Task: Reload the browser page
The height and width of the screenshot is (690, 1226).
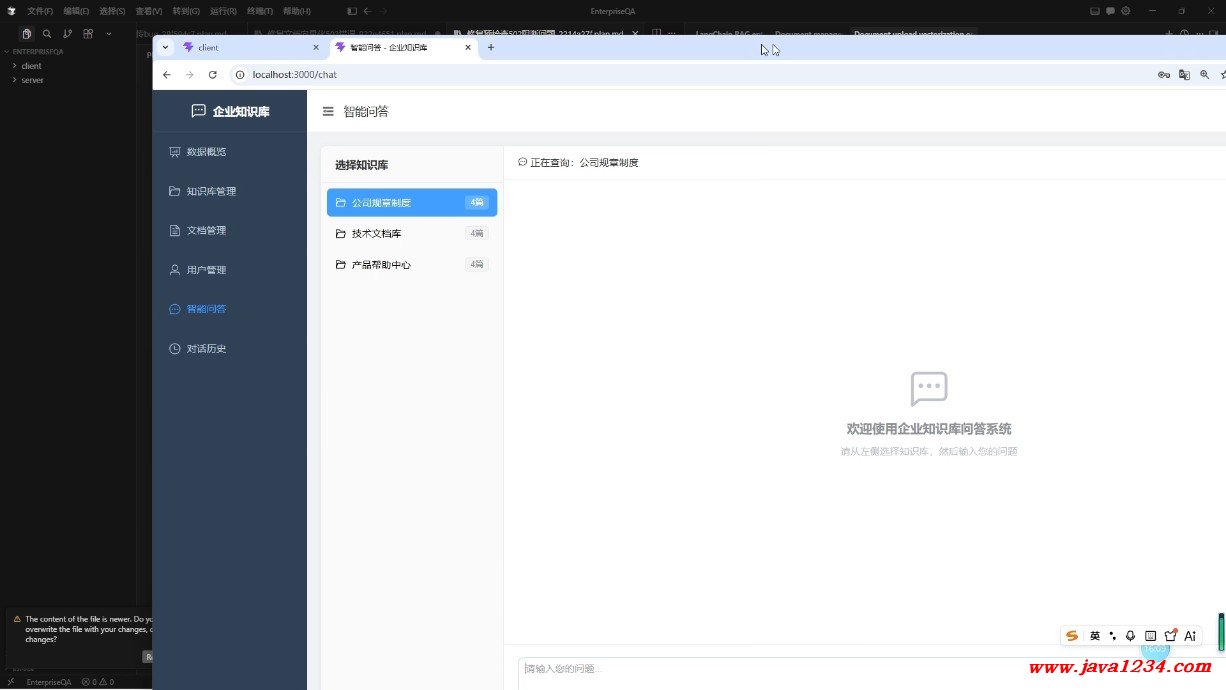Action: pyautogui.click(x=212, y=75)
